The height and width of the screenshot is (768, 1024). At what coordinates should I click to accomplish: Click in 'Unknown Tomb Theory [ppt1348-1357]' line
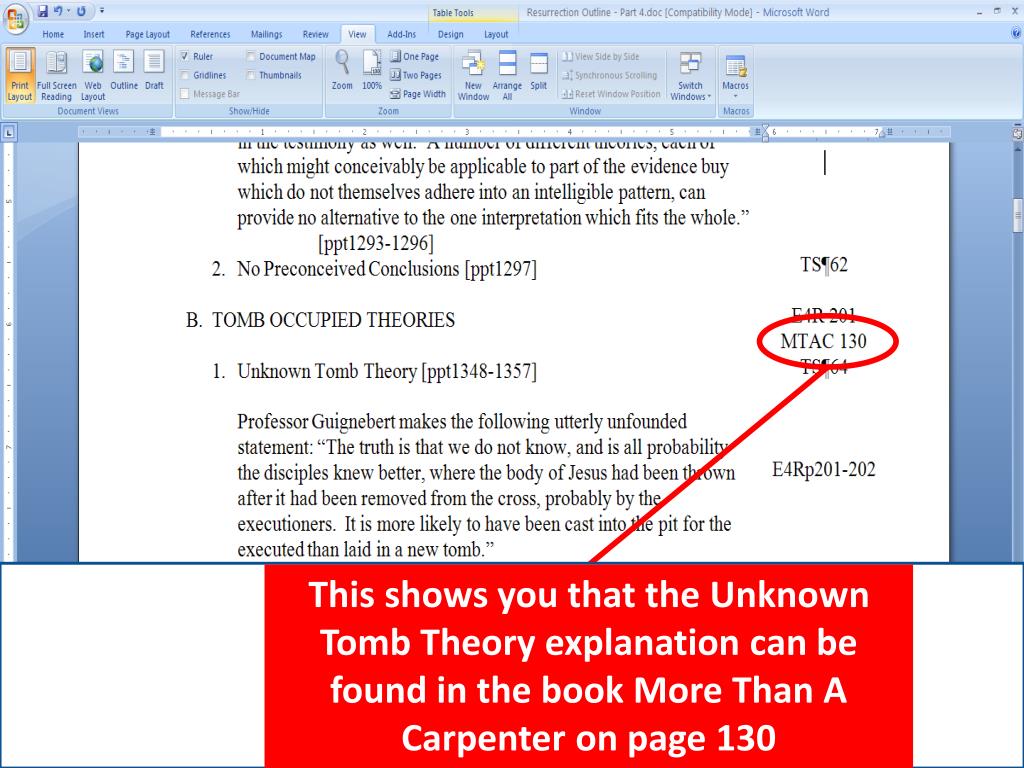point(387,371)
